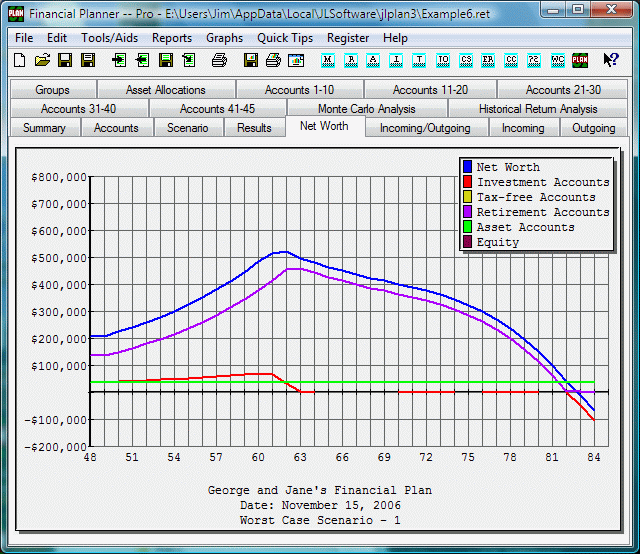Screen dimensions: 640x554
Task: Select the Incoming/Outgoing tab
Action: click(x=426, y=128)
